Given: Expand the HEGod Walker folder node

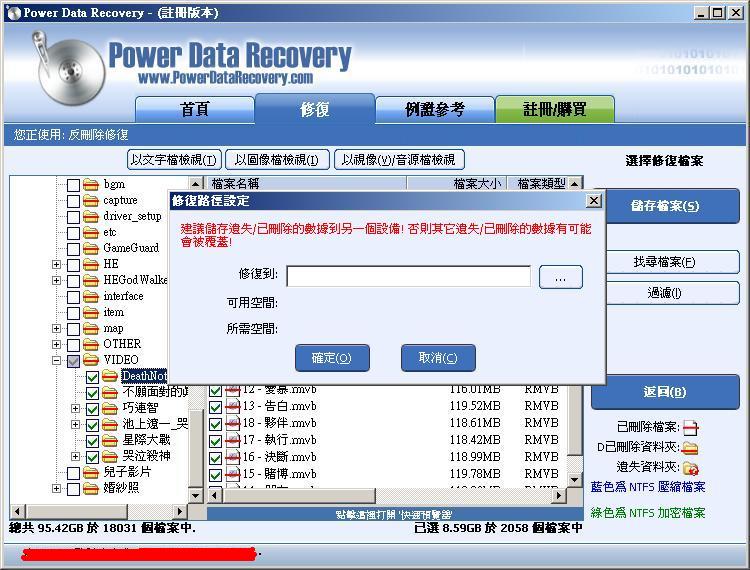Looking at the screenshot, I should (56, 280).
